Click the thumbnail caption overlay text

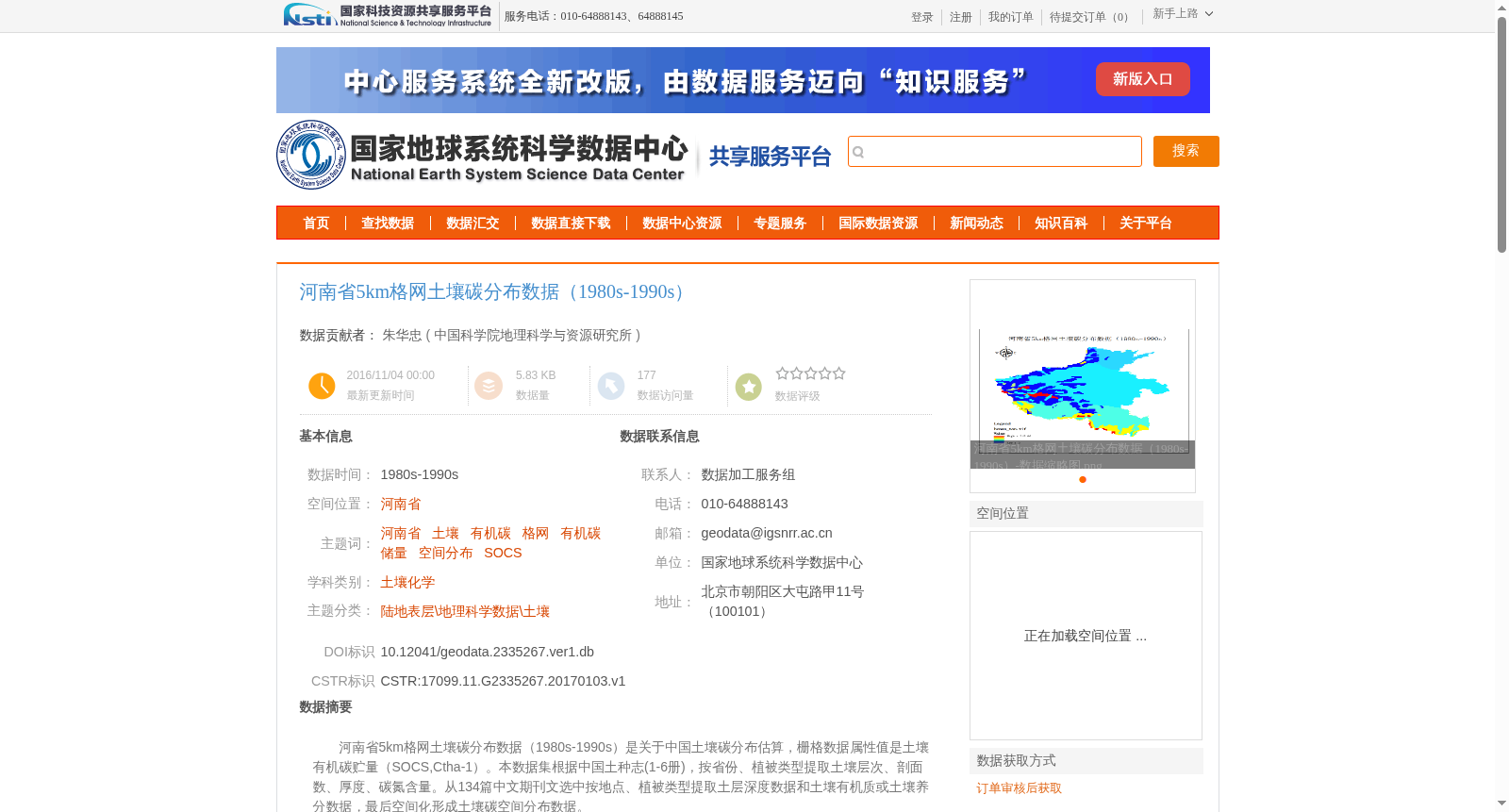1083,455
